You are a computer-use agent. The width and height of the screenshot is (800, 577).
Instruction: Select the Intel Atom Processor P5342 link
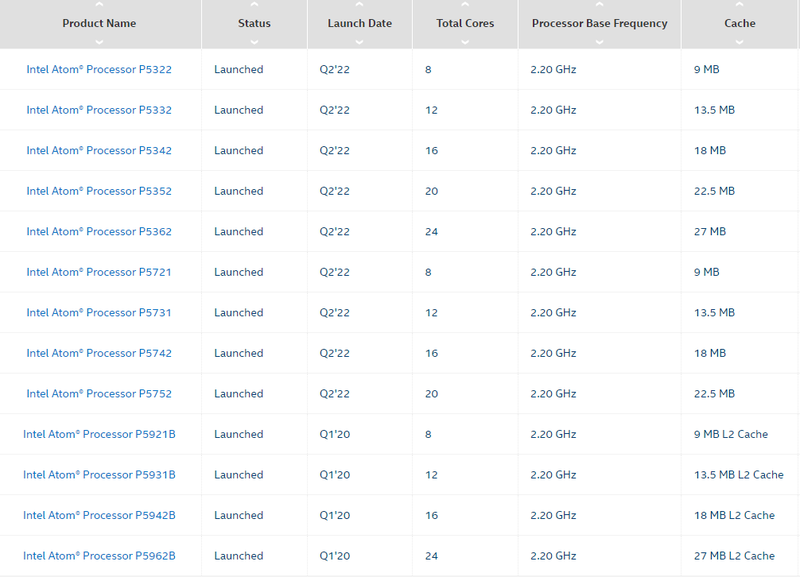99,151
